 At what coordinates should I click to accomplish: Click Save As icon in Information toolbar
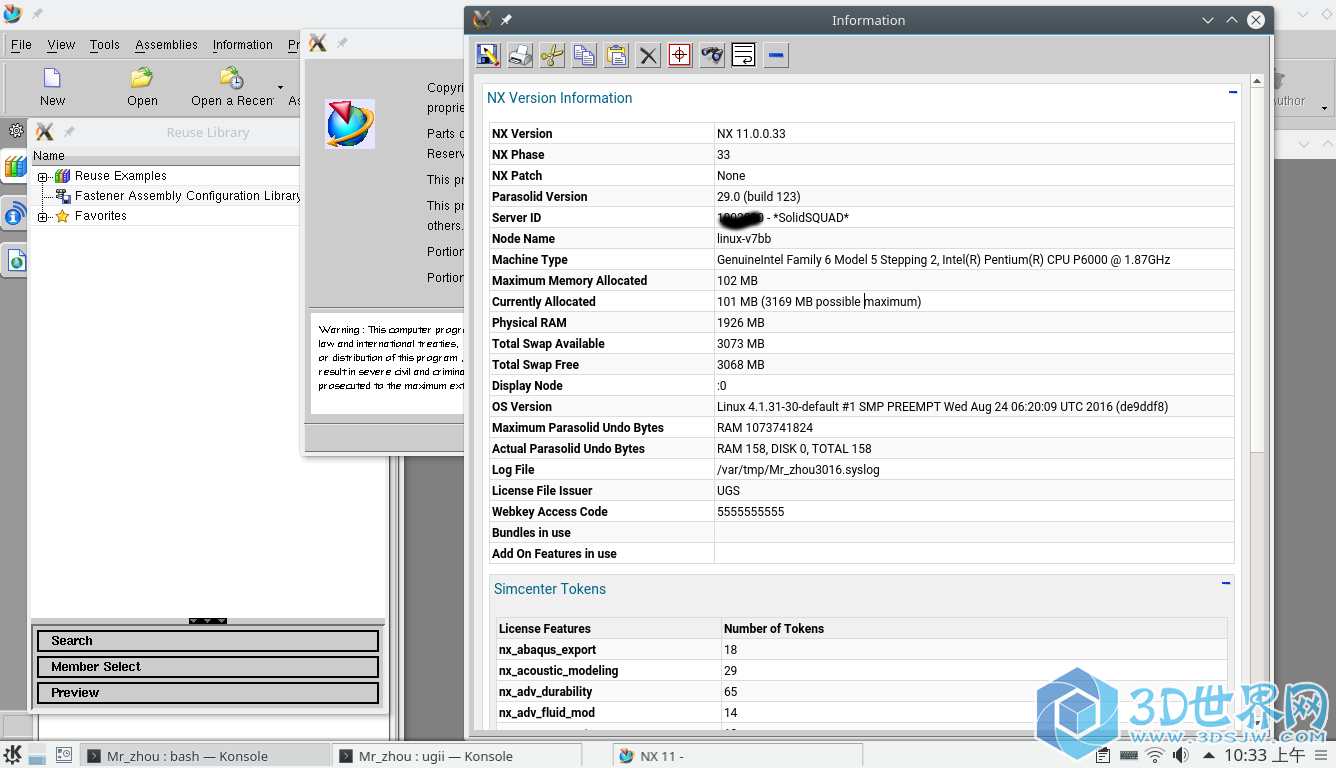pyautogui.click(x=488, y=56)
